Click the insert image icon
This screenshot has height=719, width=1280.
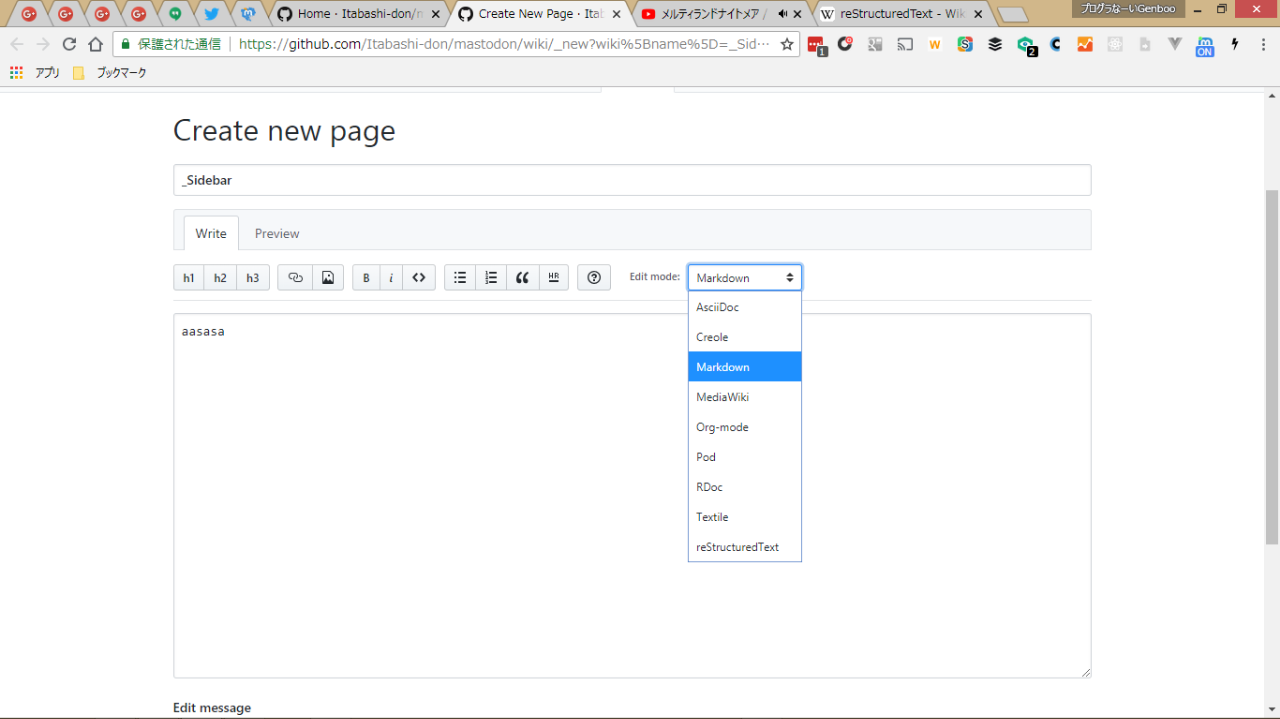click(328, 278)
